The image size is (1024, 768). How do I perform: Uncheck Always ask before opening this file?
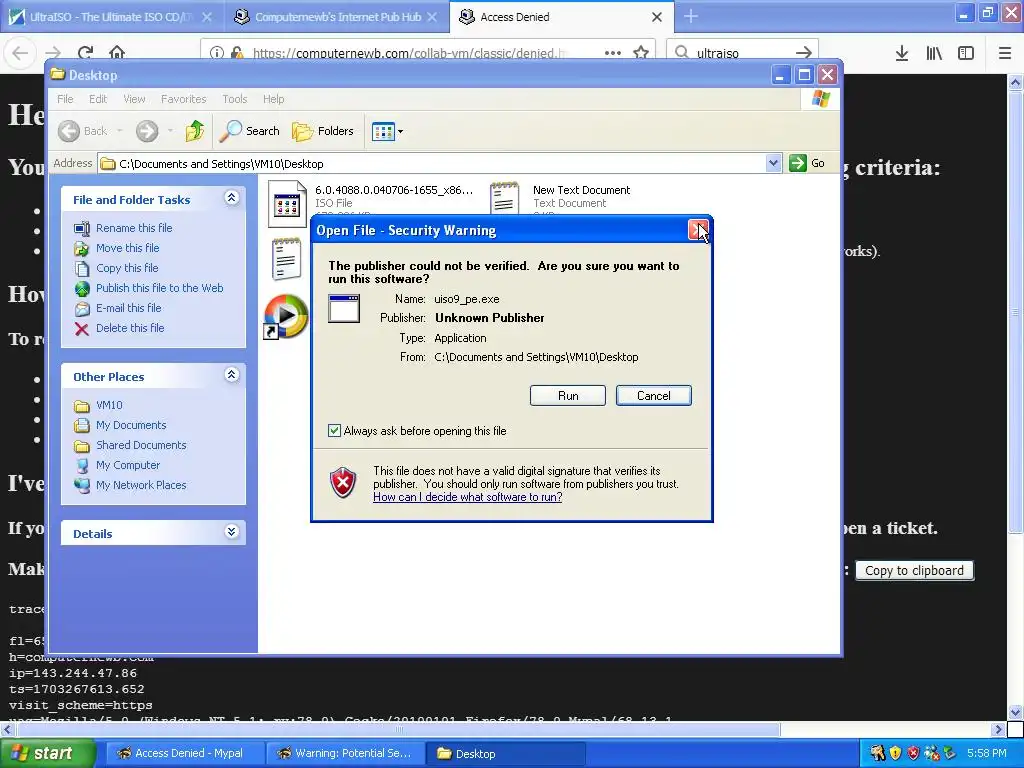coord(334,431)
